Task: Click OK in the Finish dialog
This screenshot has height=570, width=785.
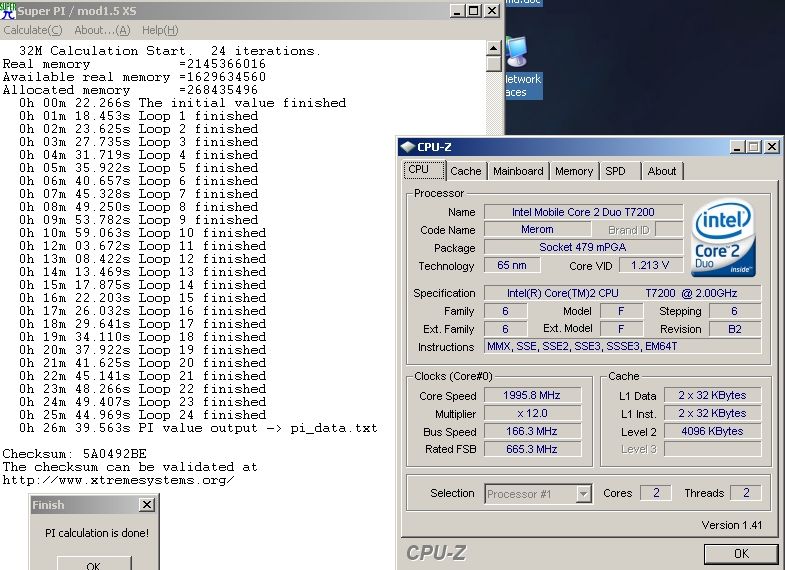Action: click(x=94, y=563)
